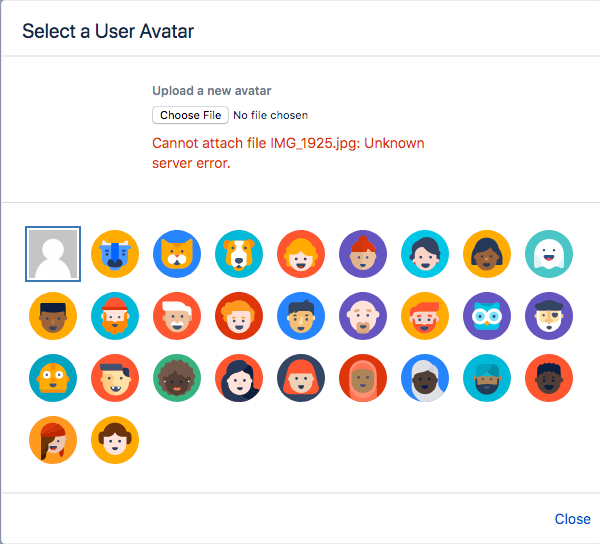
Task: Choose the brown bob-hair avatar in last row
Action: point(115,440)
